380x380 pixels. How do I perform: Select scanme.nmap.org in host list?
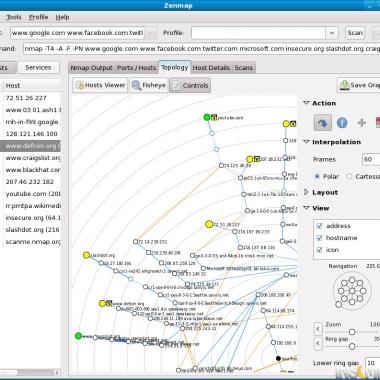point(31,242)
